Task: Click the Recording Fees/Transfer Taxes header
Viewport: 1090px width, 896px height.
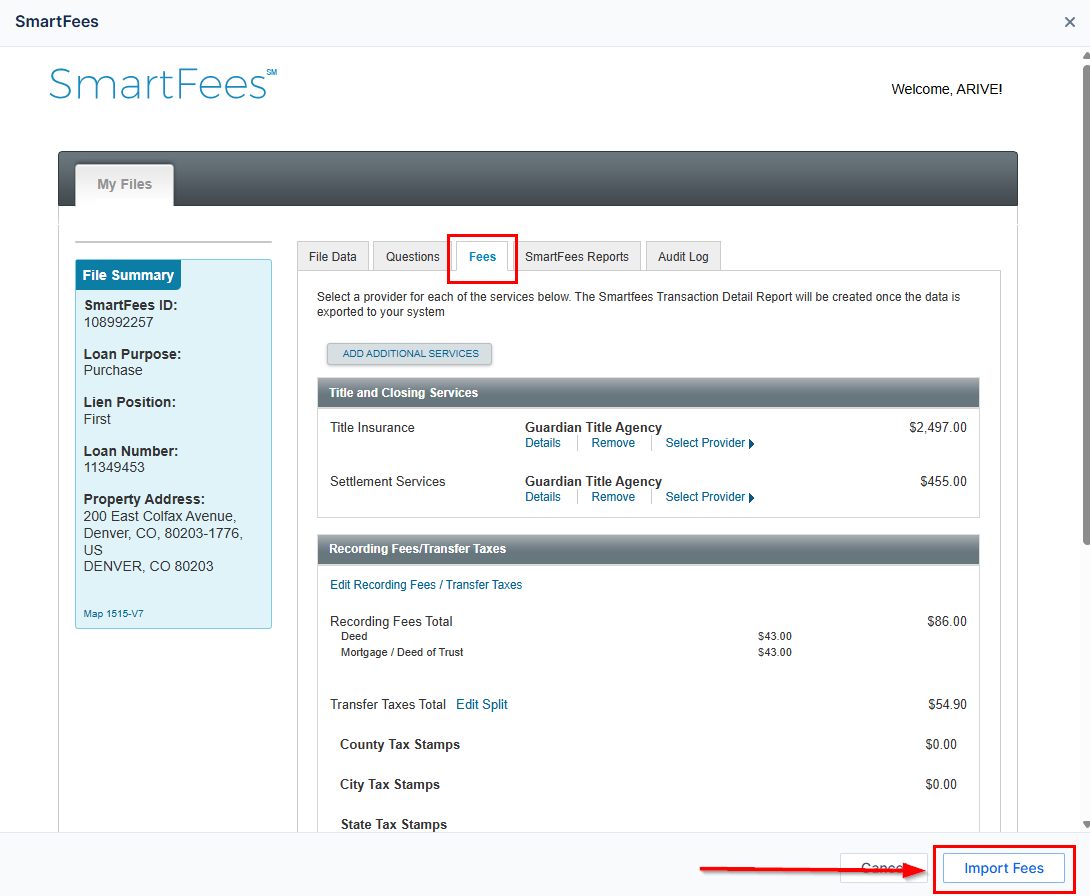Action: coord(648,549)
